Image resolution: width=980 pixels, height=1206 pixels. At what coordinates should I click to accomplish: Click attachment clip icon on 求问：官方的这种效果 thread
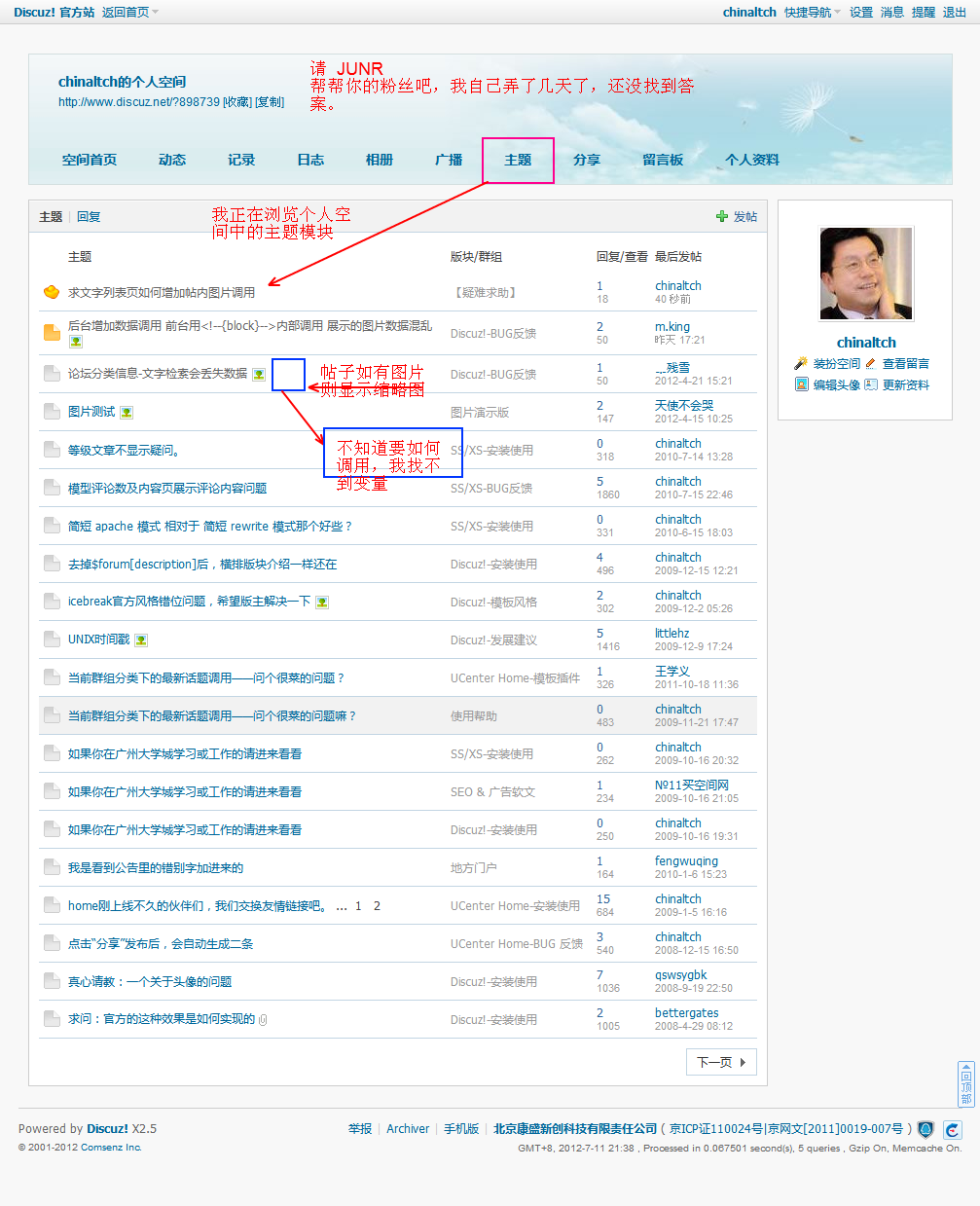264,1020
